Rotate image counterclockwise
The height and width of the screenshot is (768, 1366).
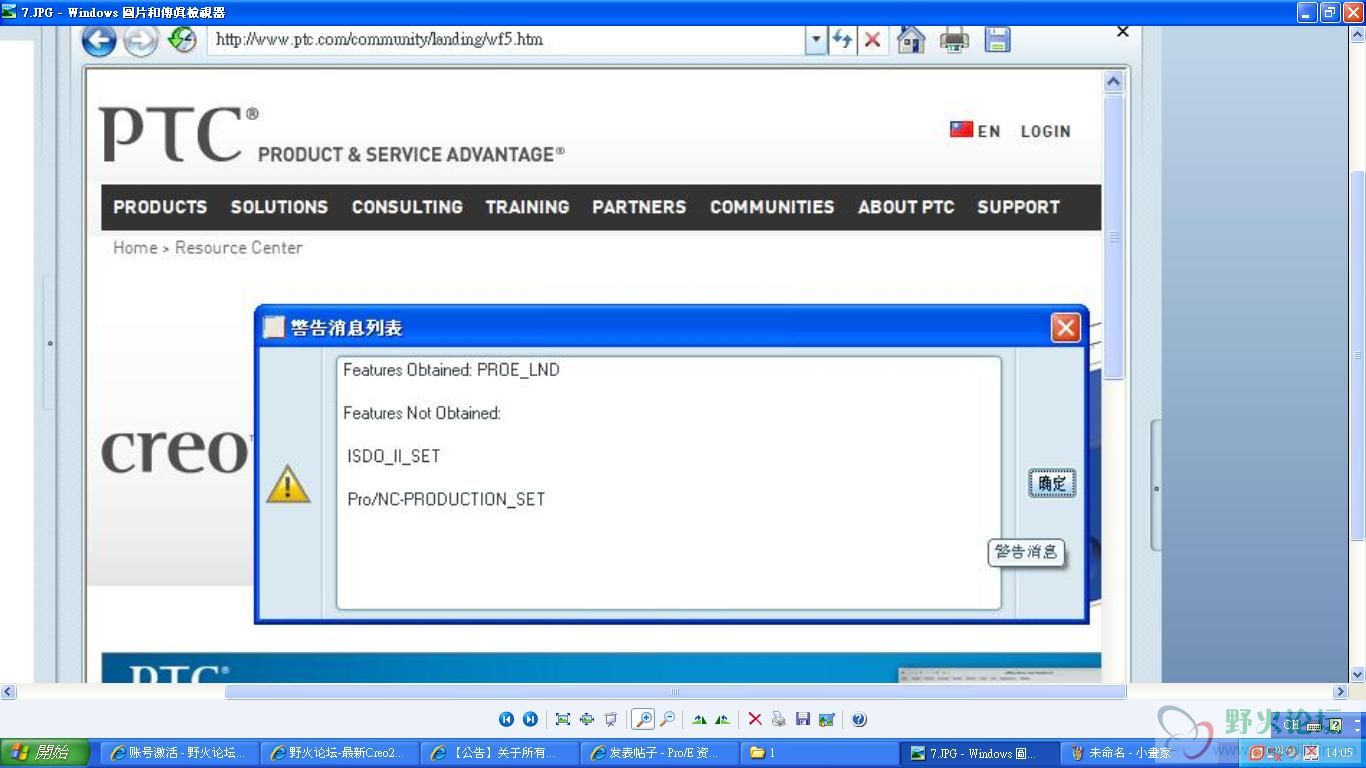[722, 719]
